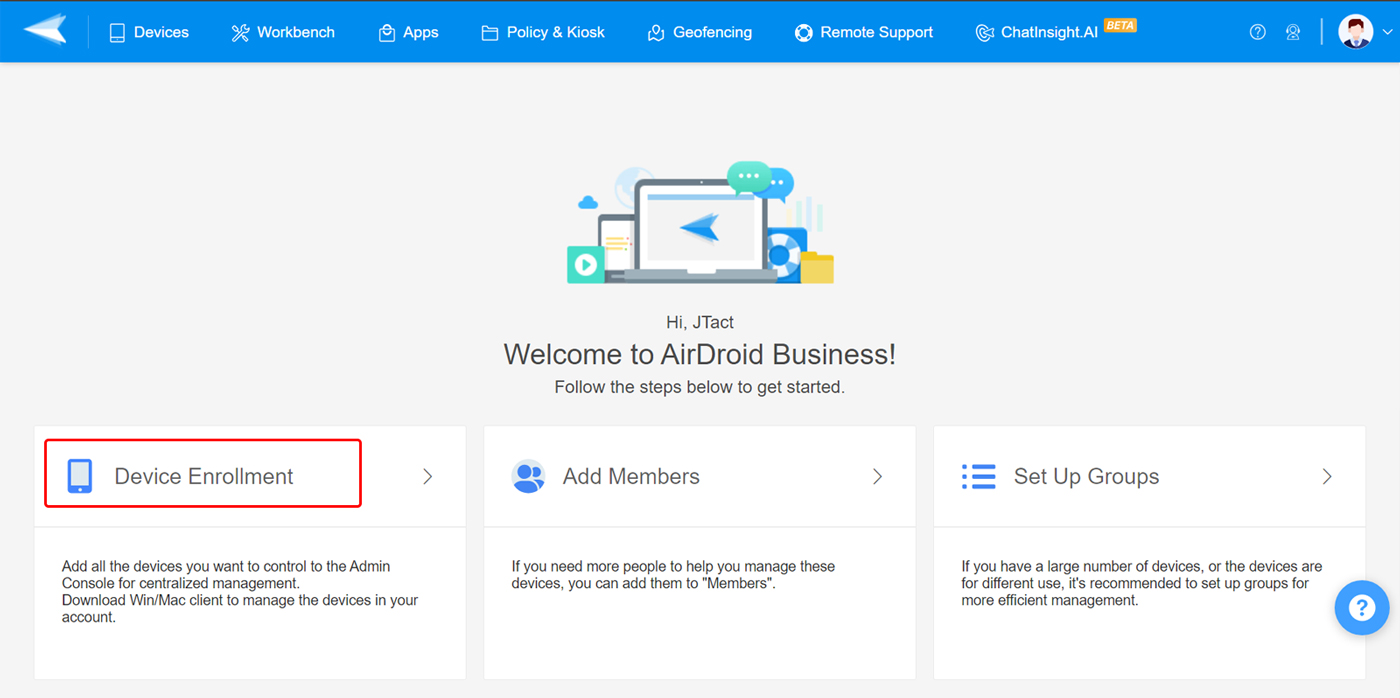Switch to the Geofencing menu

click(700, 33)
